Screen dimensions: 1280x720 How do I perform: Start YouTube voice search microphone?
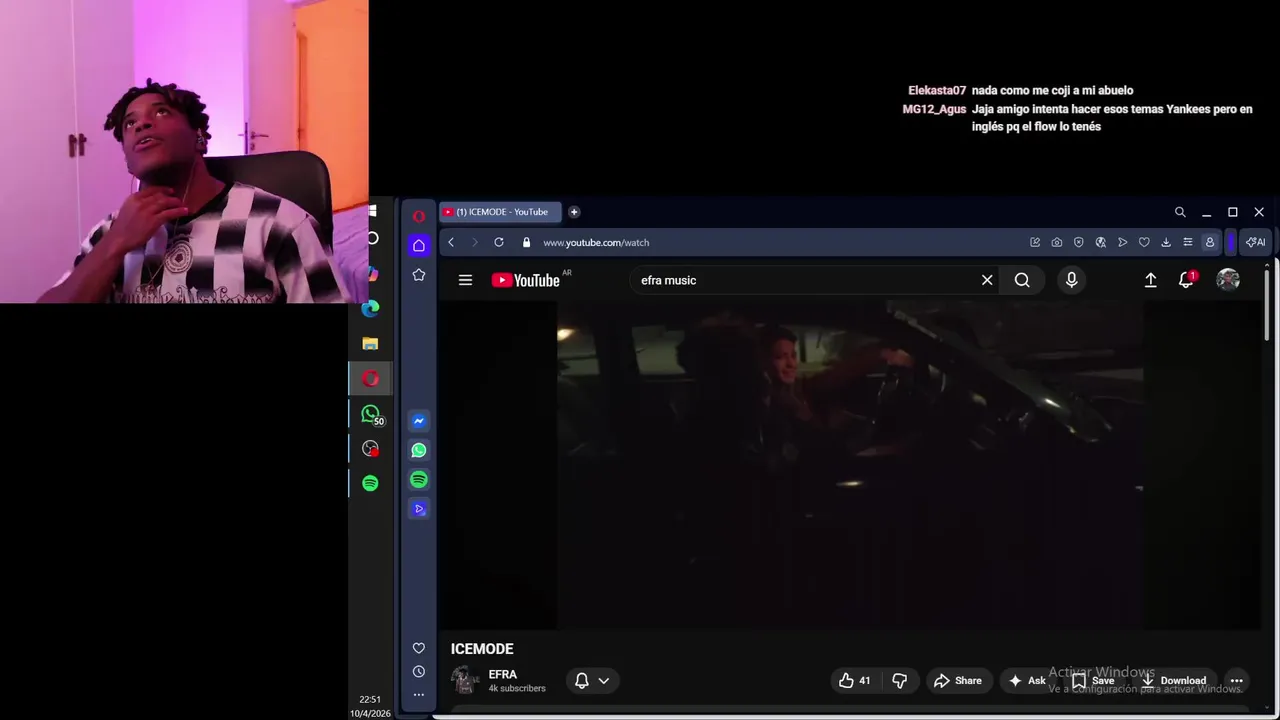click(1071, 280)
